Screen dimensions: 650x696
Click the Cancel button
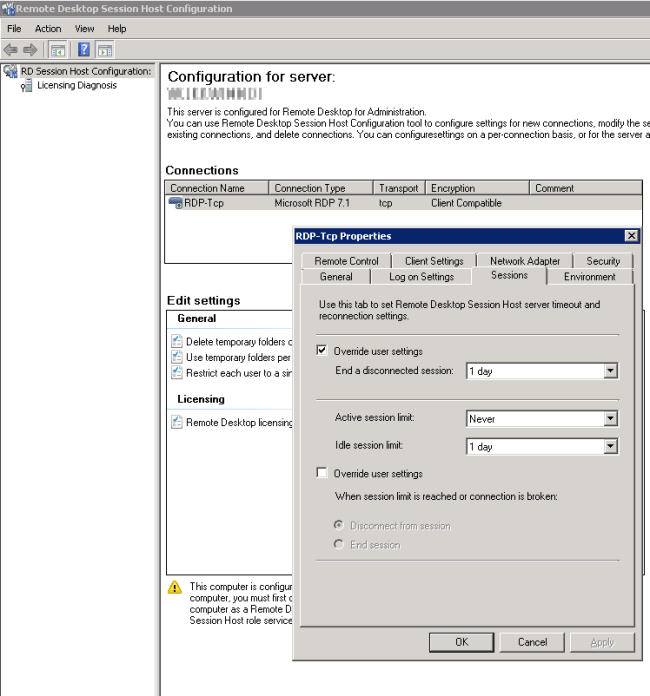tap(532, 642)
